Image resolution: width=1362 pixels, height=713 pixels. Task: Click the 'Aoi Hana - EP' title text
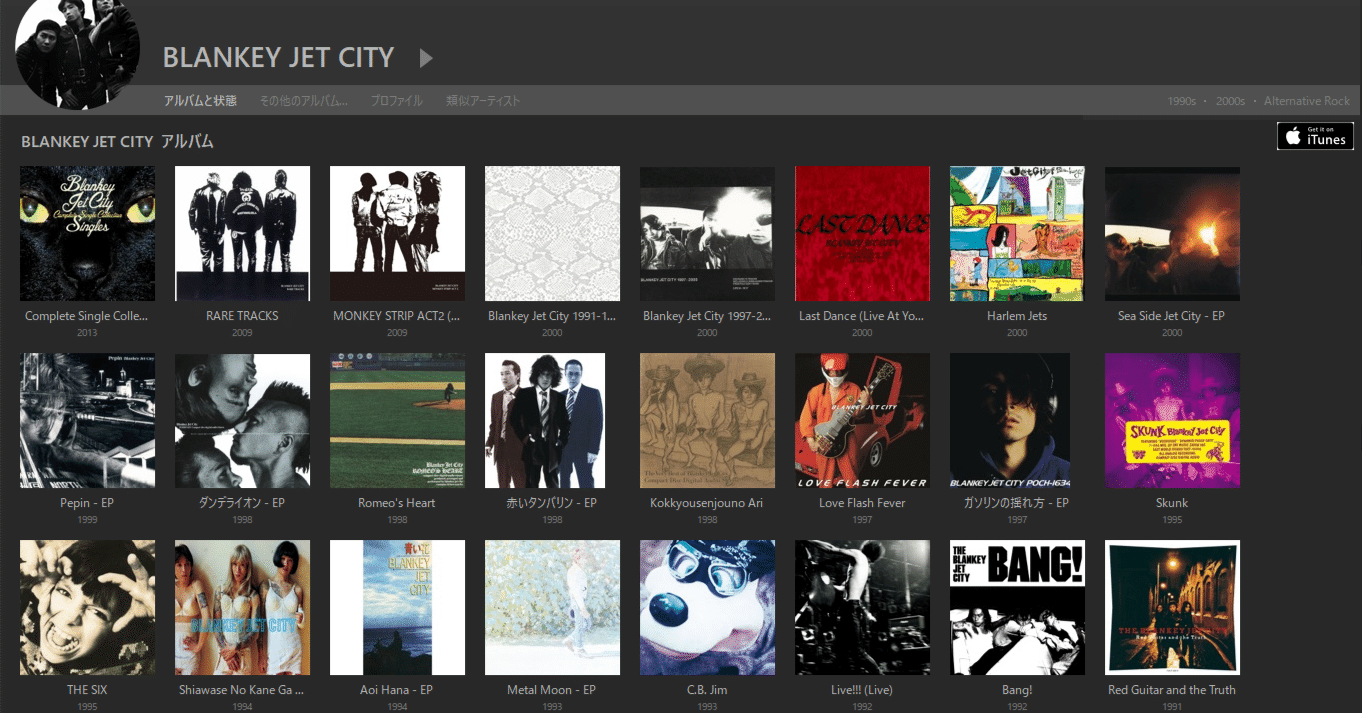click(397, 690)
